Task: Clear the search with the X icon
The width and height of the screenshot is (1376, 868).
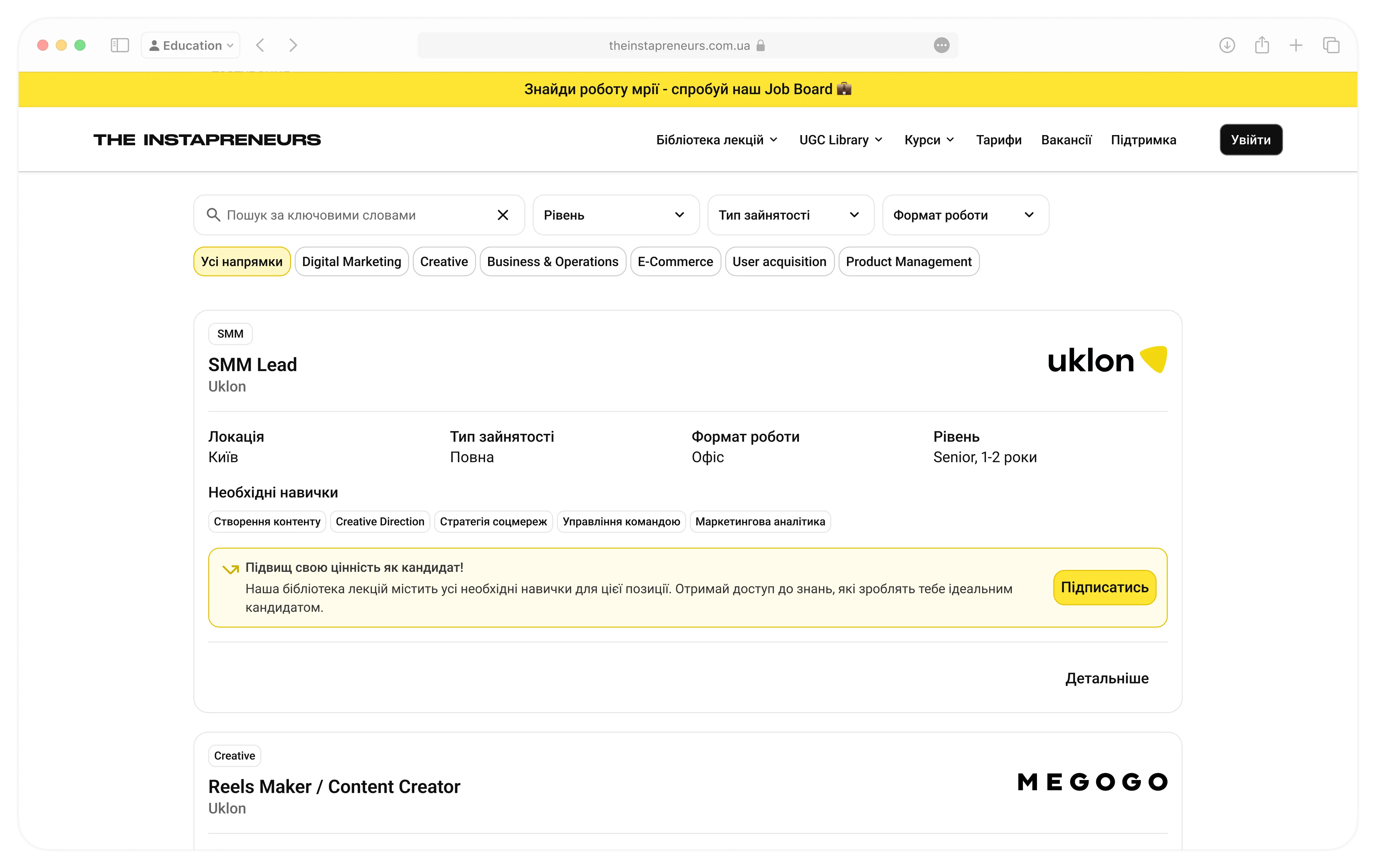Action: coord(502,215)
